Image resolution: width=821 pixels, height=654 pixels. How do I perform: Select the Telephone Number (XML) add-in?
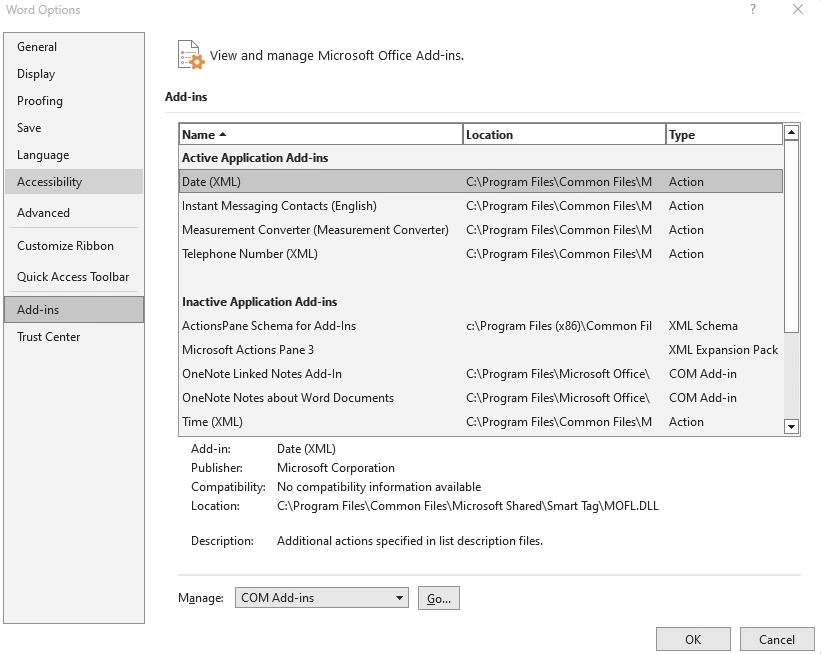click(x=300, y=253)
